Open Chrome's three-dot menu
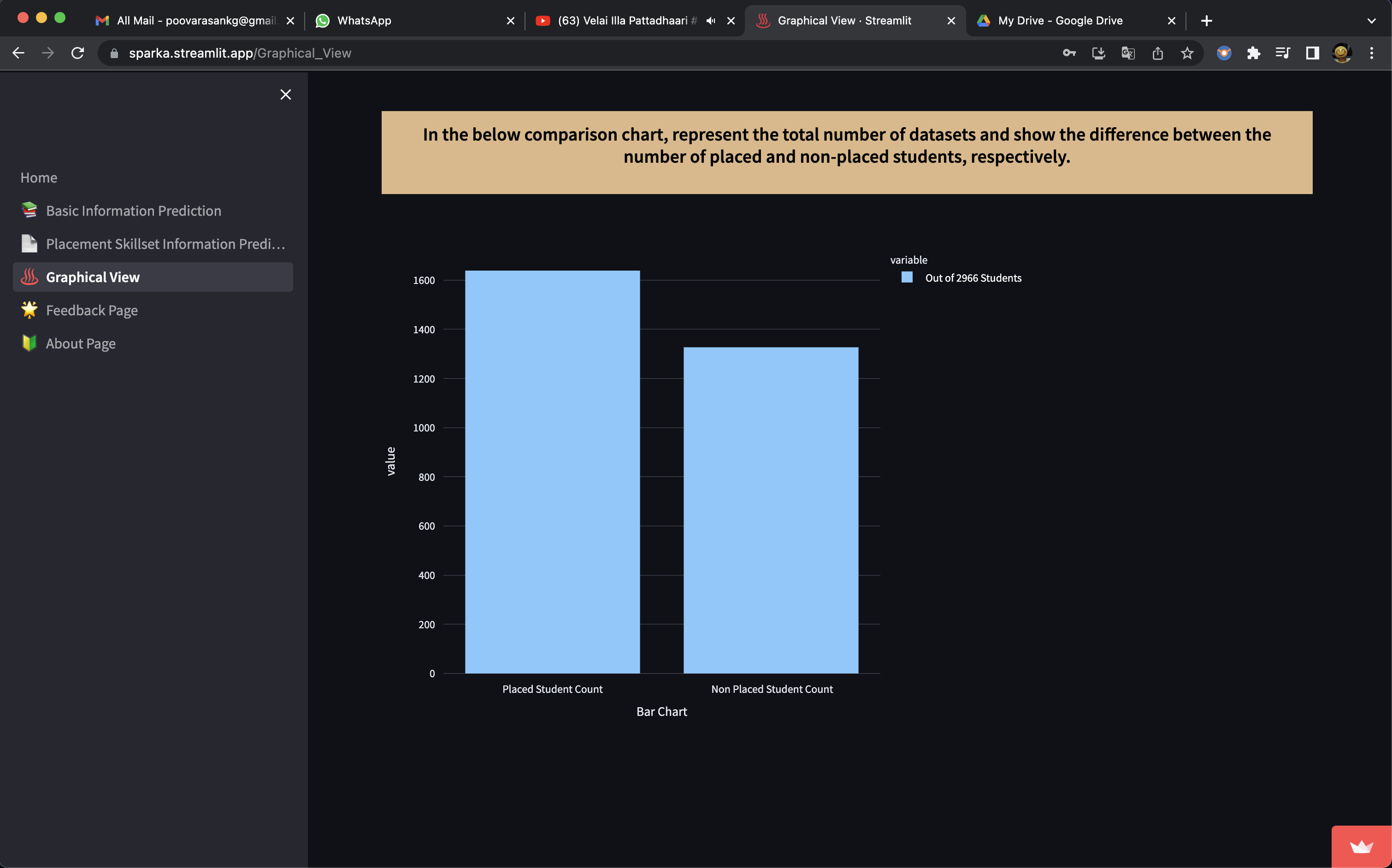The image size is (1392, 868). coord(1371,53)
